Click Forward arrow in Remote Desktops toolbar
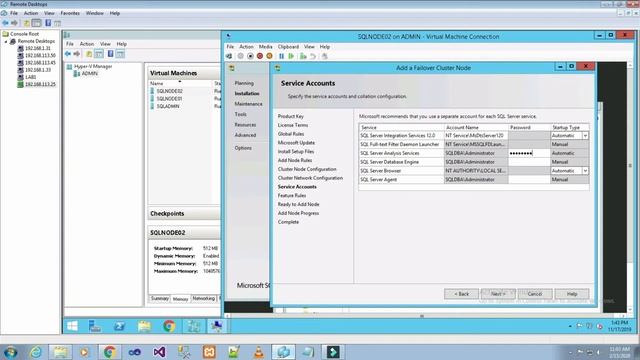This screenshot has height=360, width=640. (14, 23)
